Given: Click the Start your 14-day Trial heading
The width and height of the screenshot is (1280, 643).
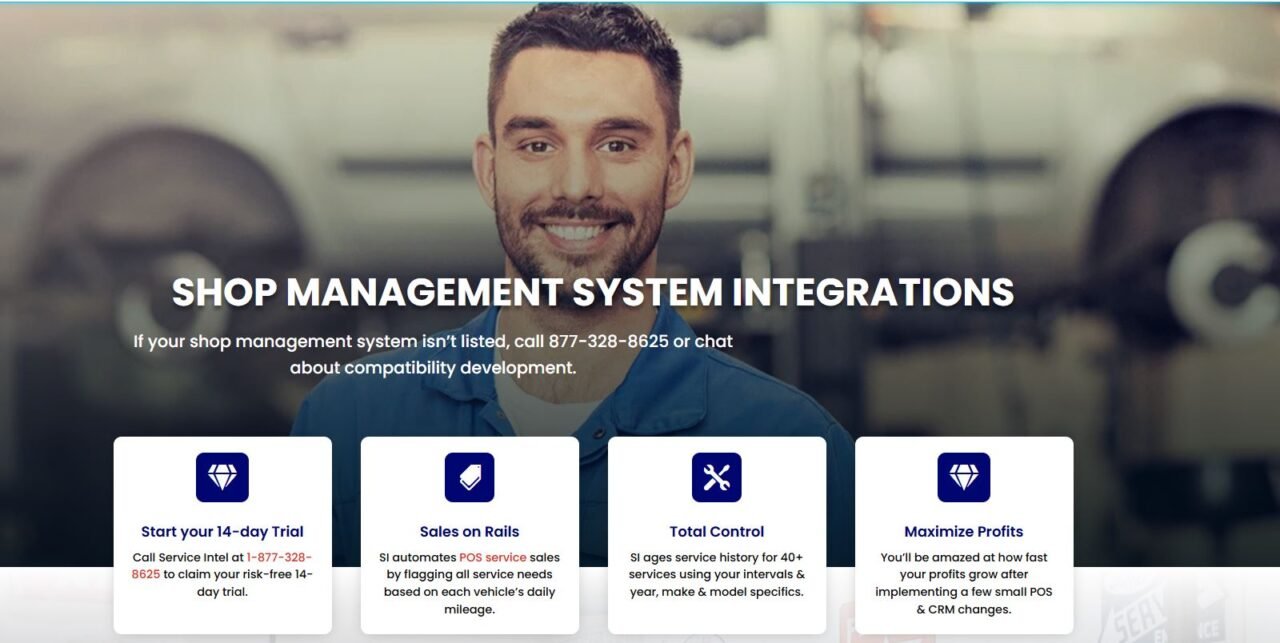Looking at the screenshot, I should [222, 532].
